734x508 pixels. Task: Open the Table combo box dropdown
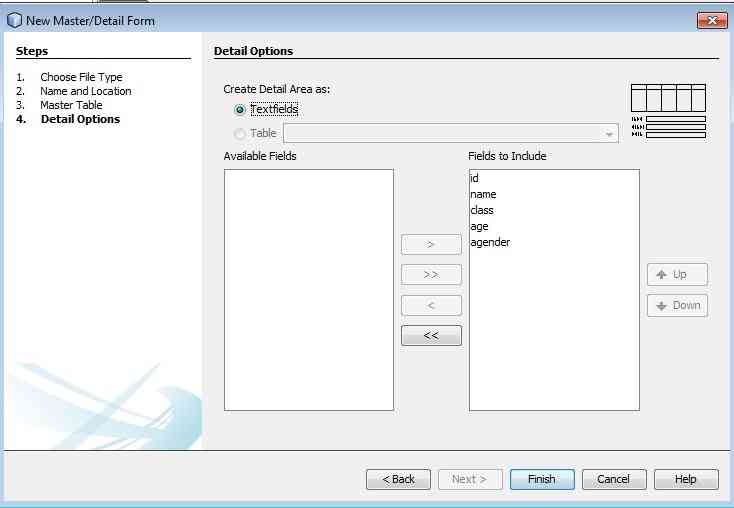click(x=609, y=134)
